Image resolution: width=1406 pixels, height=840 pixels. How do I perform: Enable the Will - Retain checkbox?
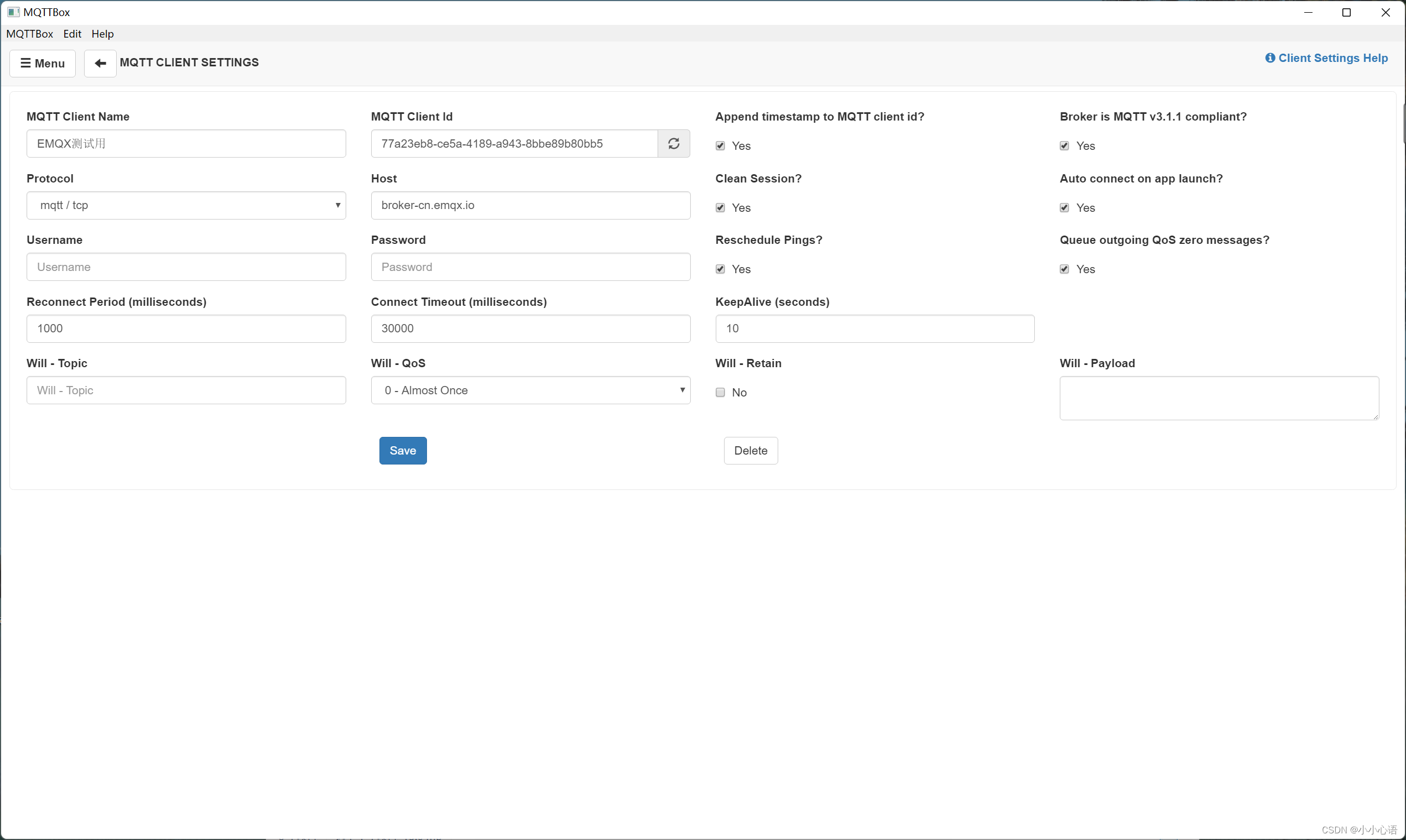(720, 392)
